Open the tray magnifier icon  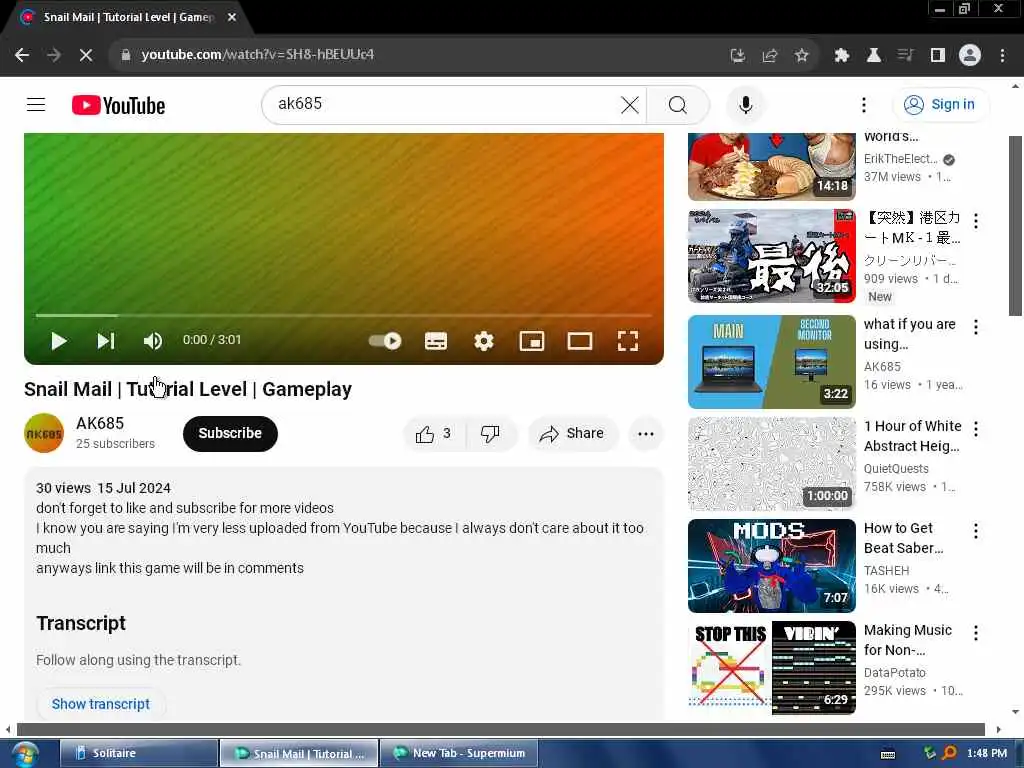(x=949, y=753)
